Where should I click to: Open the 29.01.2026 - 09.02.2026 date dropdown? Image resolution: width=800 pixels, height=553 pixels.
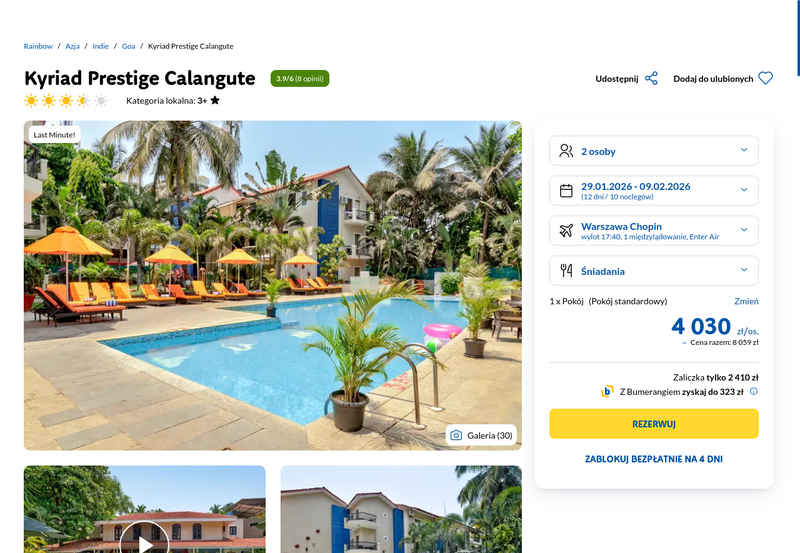pos(654,190)
